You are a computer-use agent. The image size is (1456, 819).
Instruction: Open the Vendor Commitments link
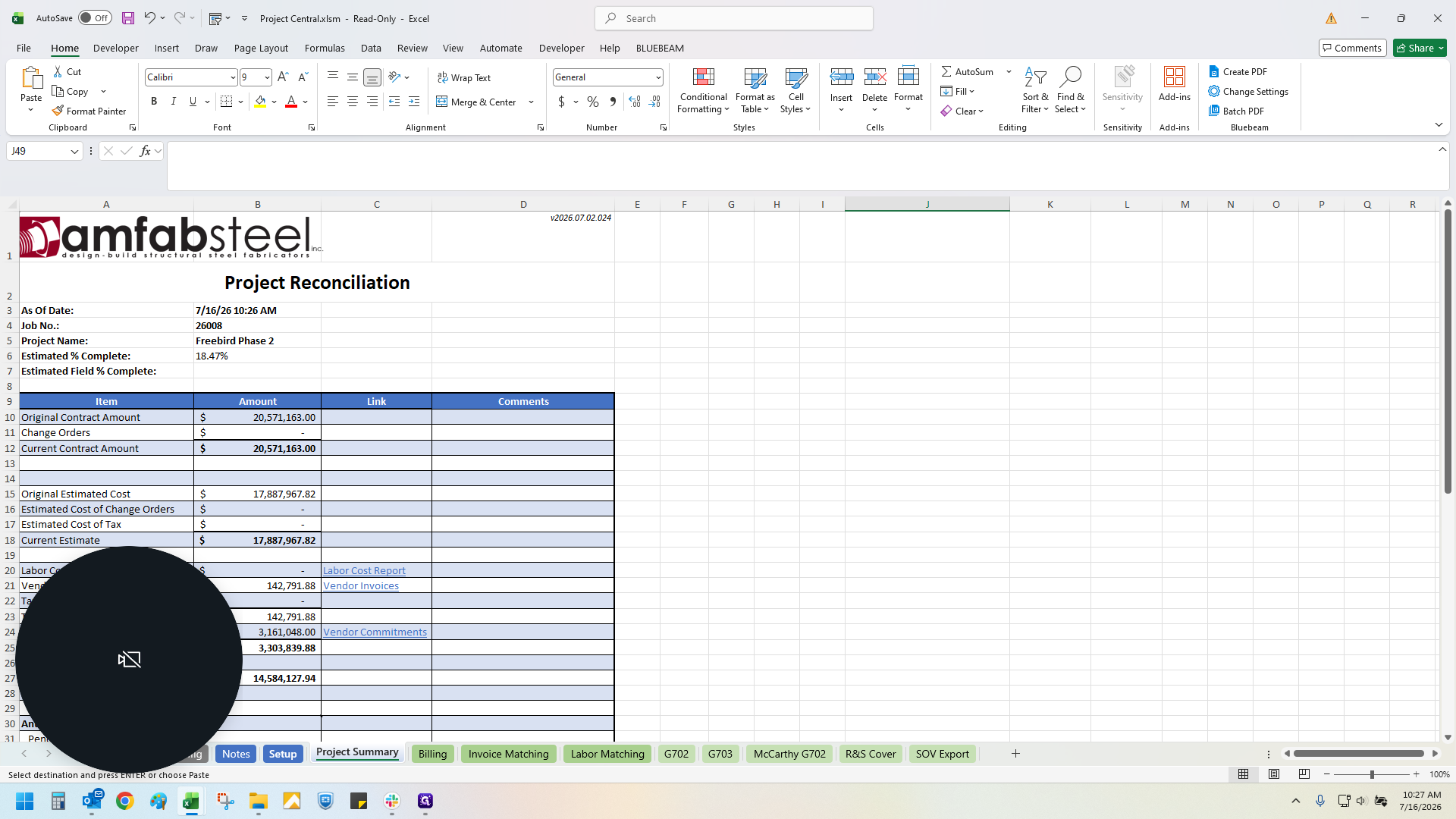[375, 632]
